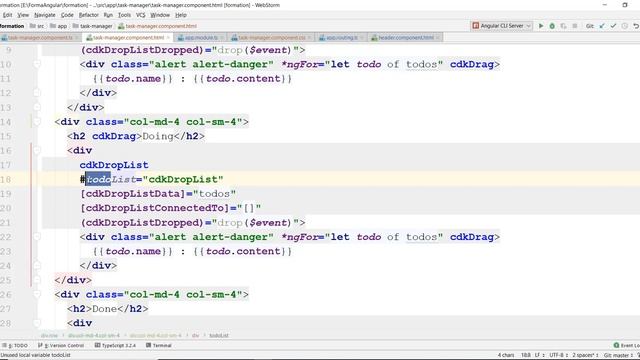Change the 2 spaces indent setting
640x360 pixels.
pyautogui.click(x=585, y=355)
